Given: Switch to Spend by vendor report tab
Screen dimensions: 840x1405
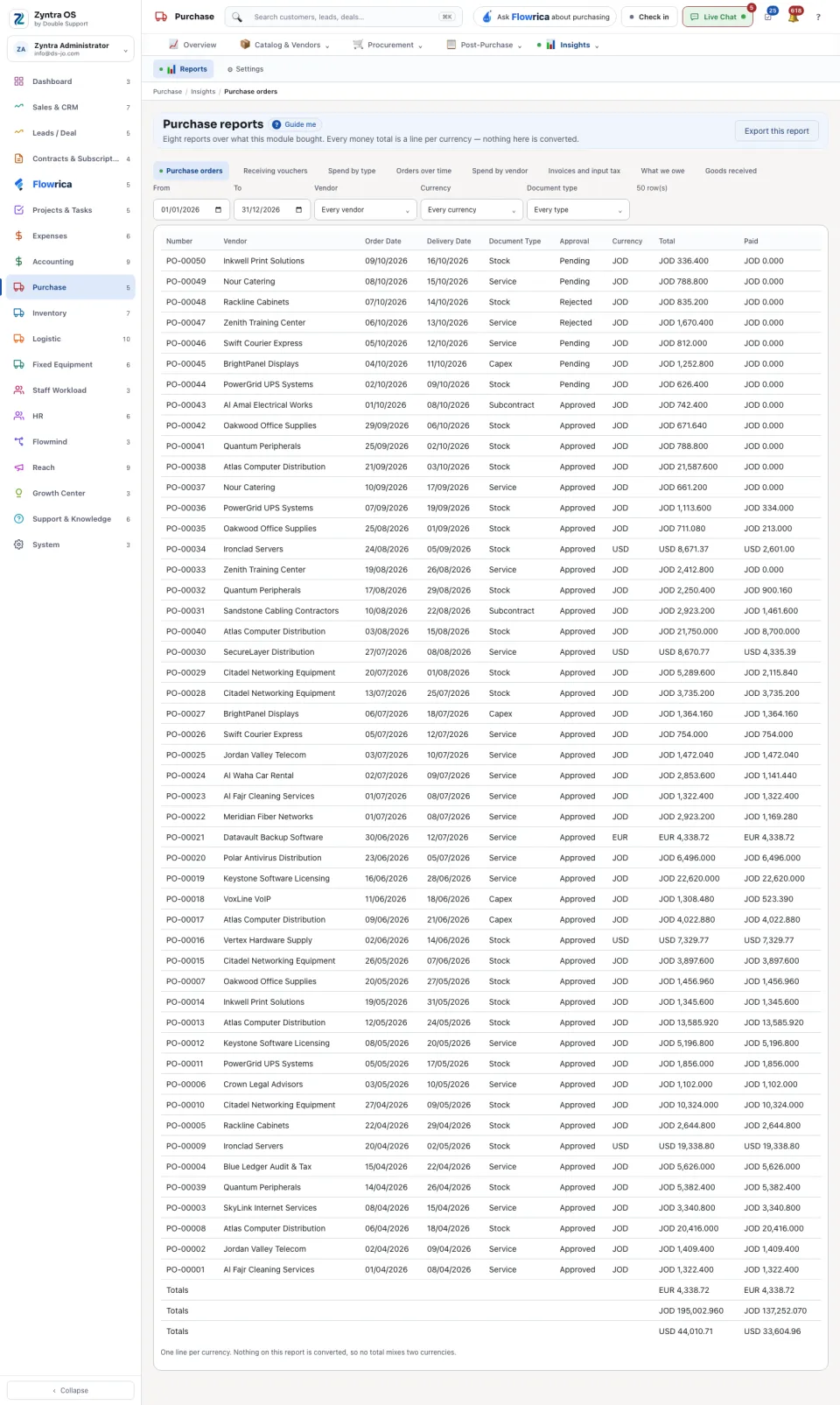Looking at the screenshot, I should pyautogui.click(x=500, y=171).
